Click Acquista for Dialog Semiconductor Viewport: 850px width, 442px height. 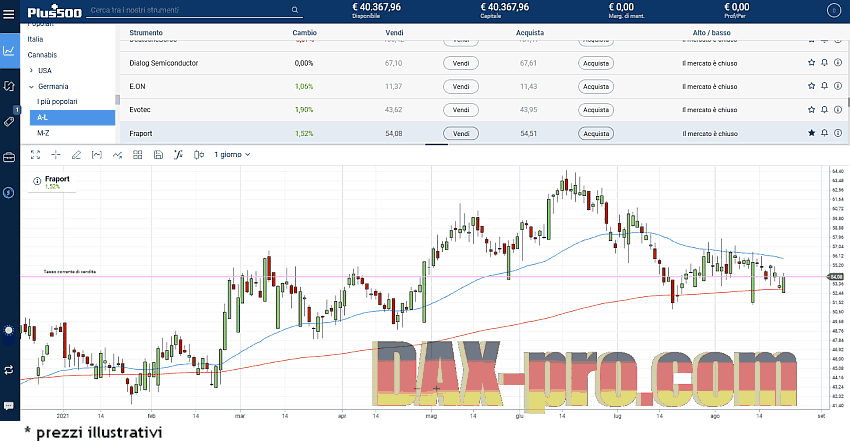[x=596, y=63]
